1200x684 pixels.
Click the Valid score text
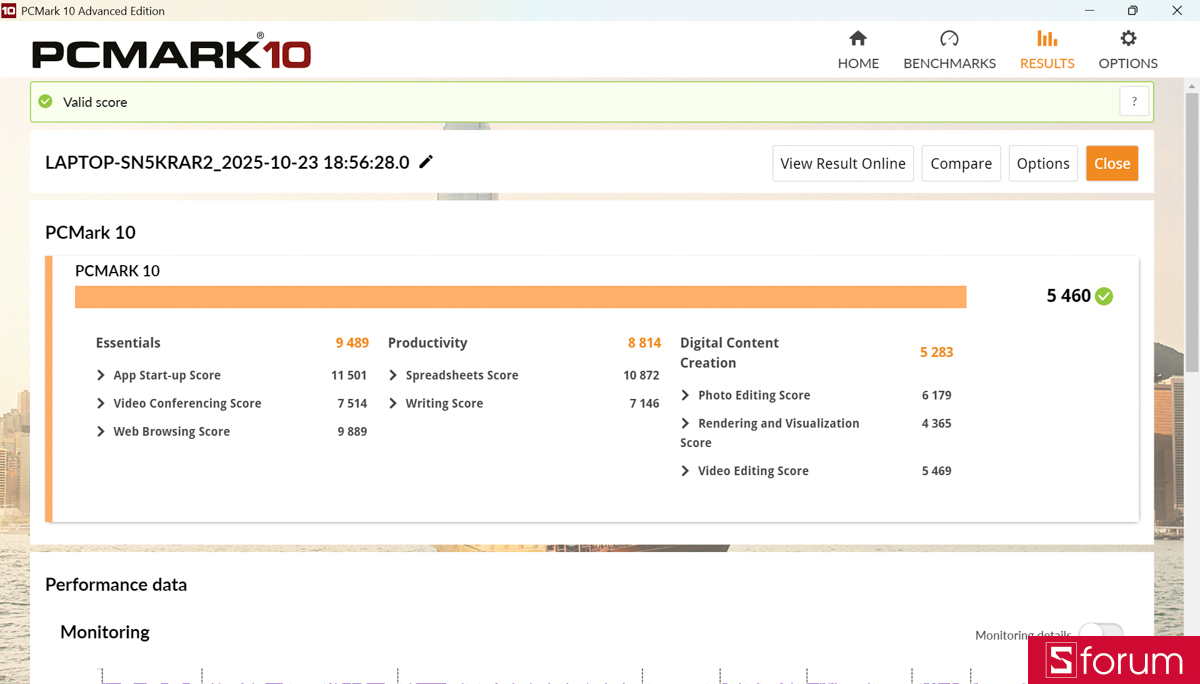(95, 102)
